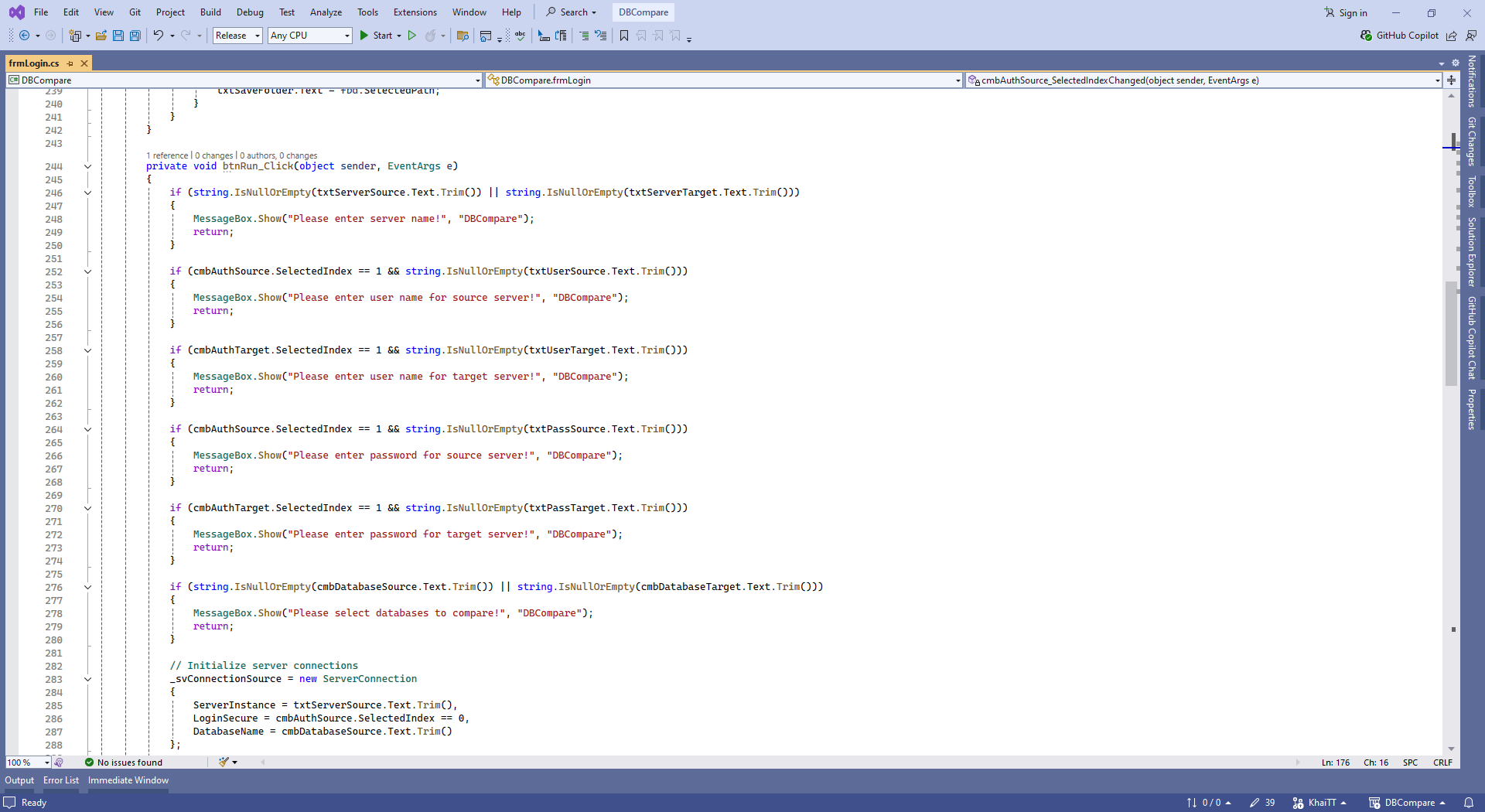Collapse the btnRun_Click method at line 244

(87, 166)
